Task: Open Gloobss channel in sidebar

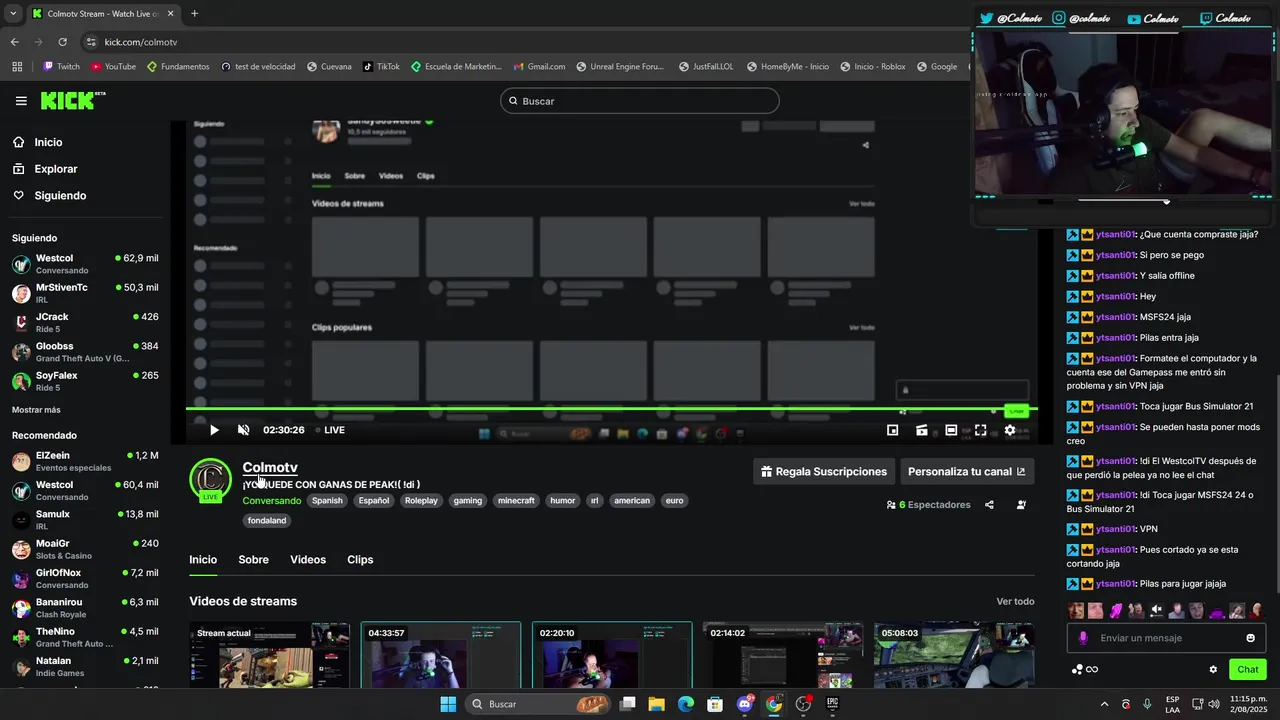Action: pos(85,352)
